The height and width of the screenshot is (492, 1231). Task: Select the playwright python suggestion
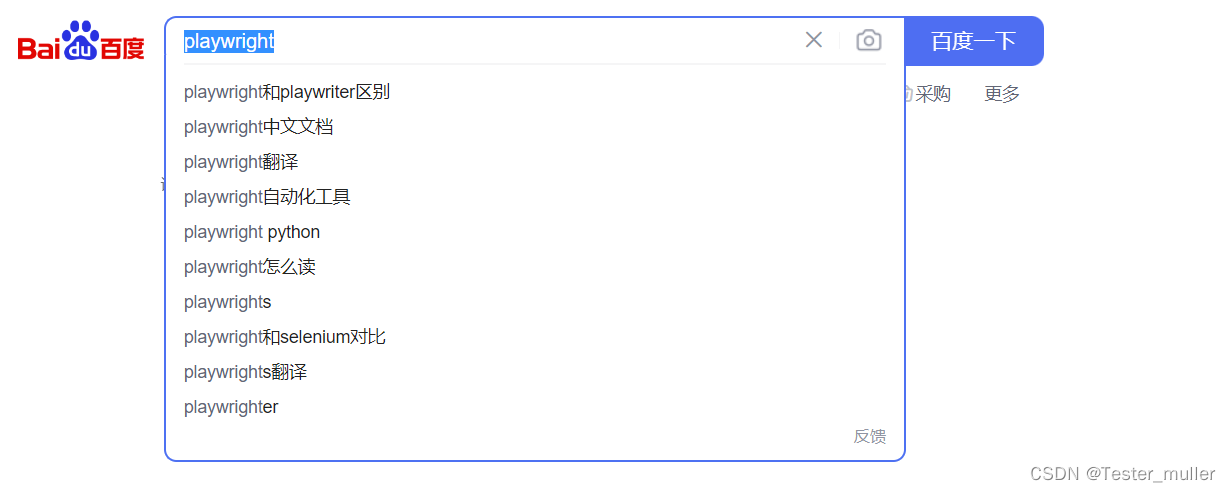click(252, 232)
